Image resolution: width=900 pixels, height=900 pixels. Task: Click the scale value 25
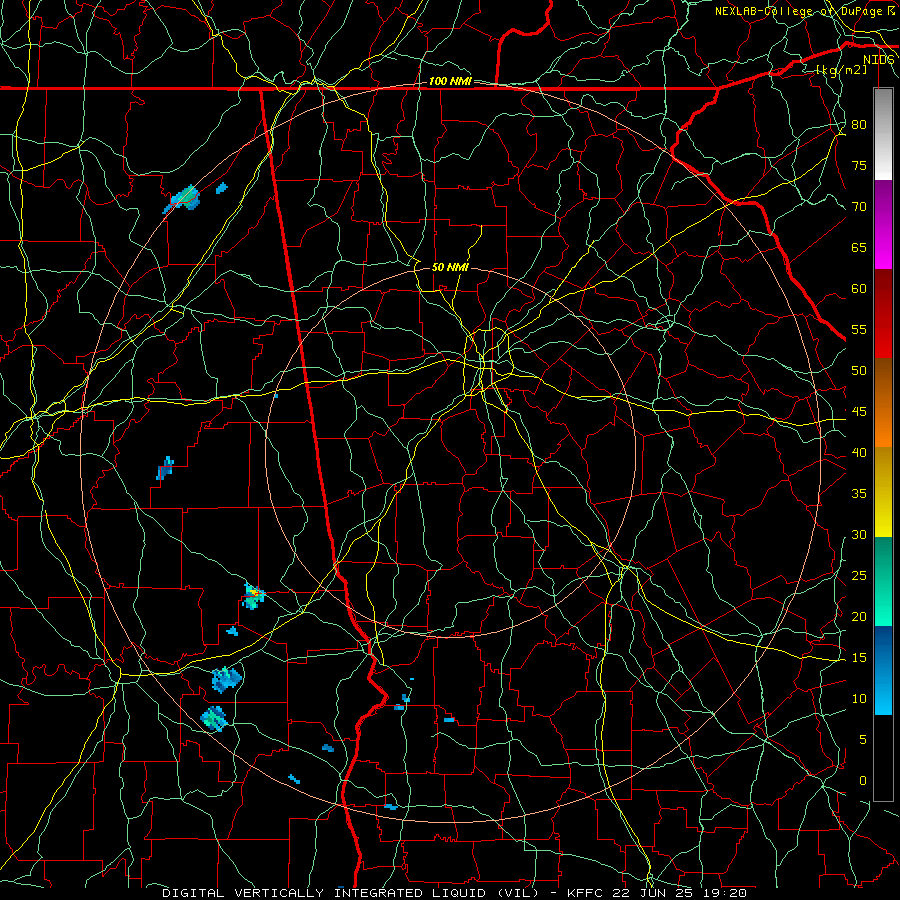(859, 576)
